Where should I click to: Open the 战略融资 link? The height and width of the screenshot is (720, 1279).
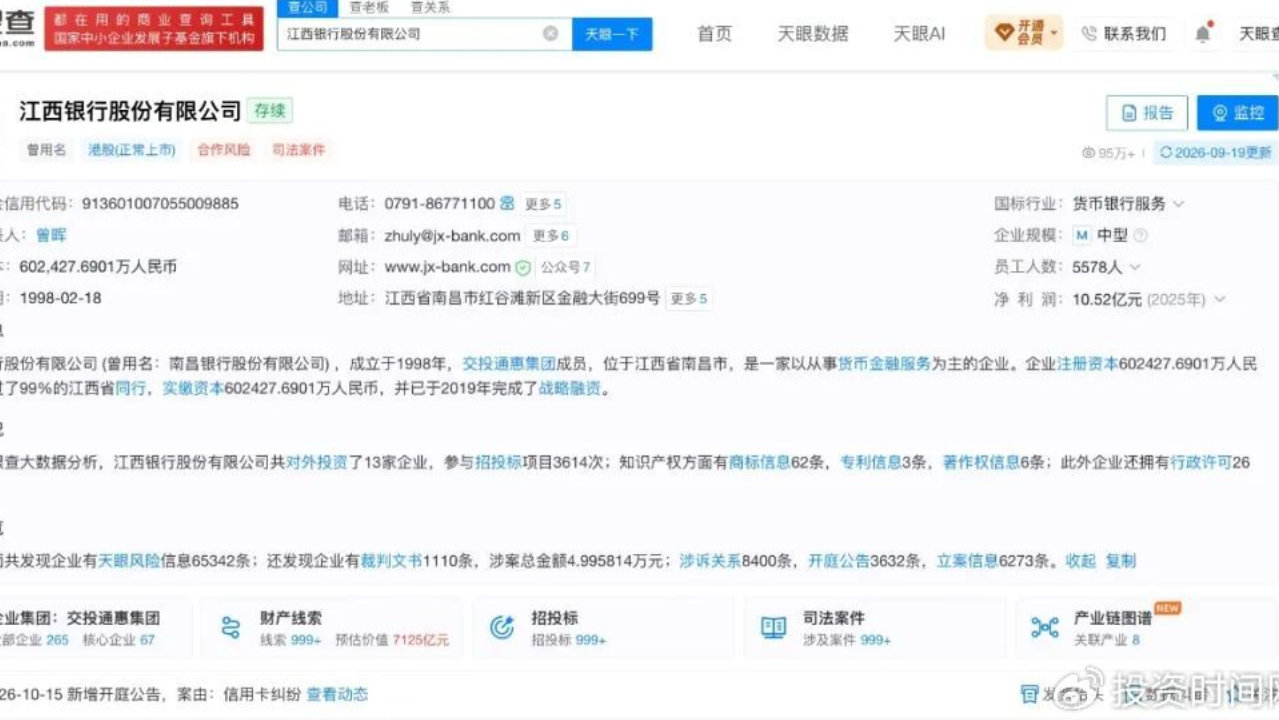570,389
